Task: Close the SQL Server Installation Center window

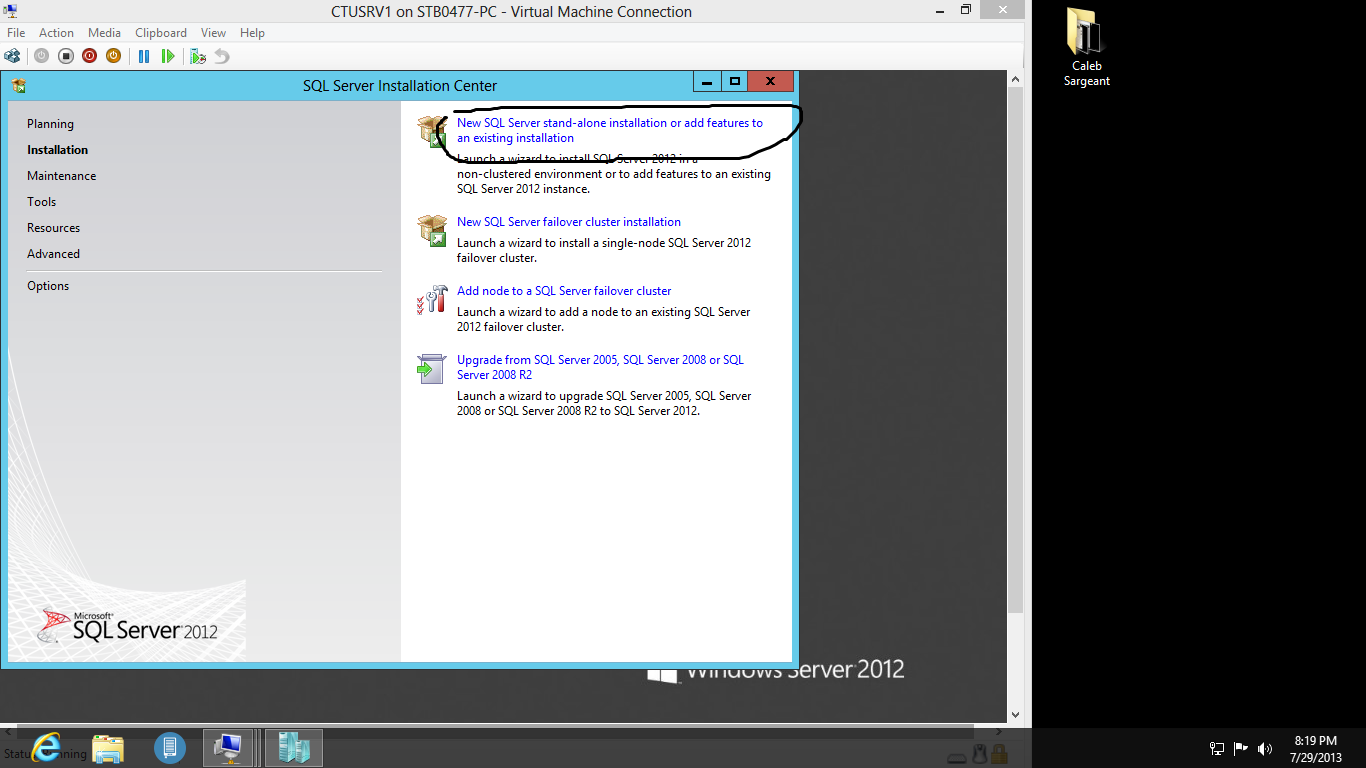Action: pos(770,82)
